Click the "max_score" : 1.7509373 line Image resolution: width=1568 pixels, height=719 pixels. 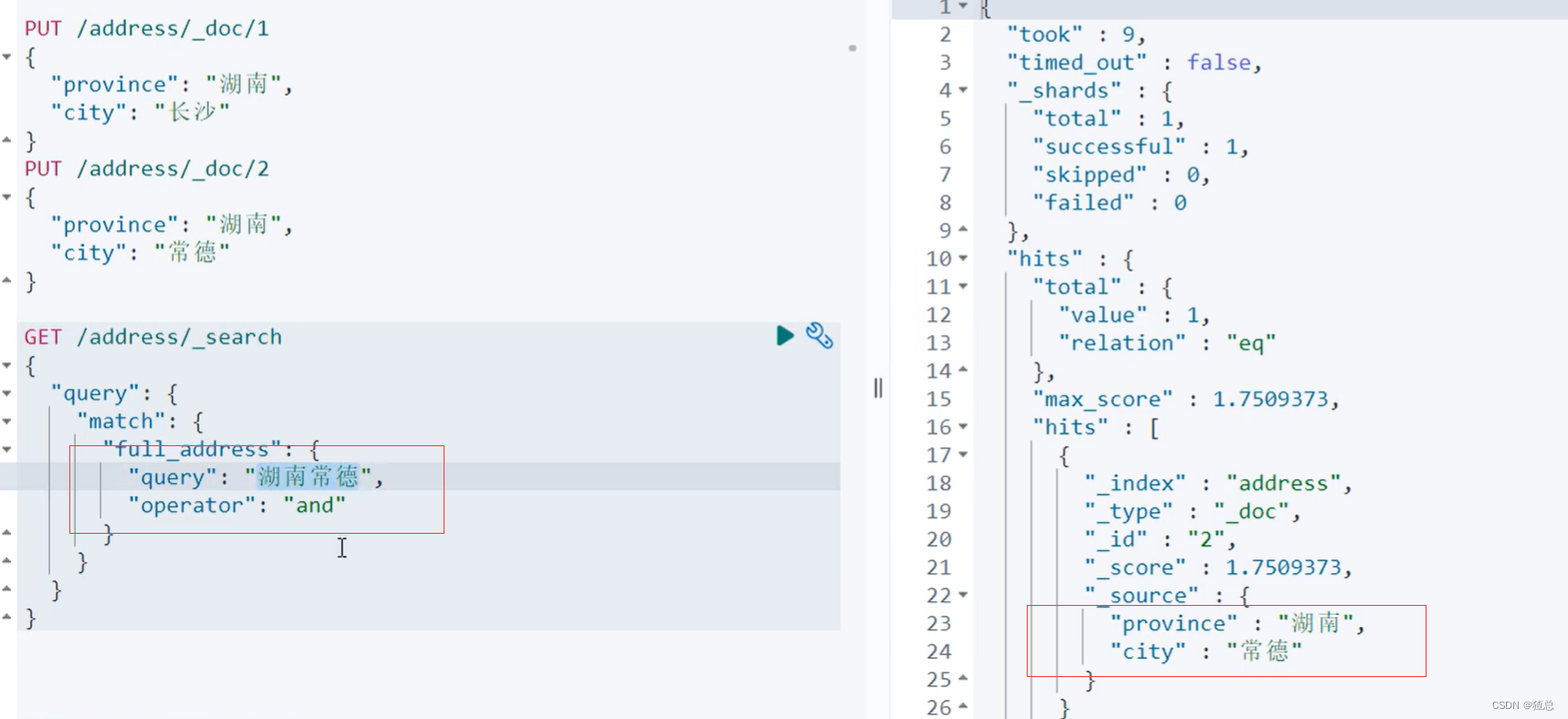click(x=1186, y=400)
